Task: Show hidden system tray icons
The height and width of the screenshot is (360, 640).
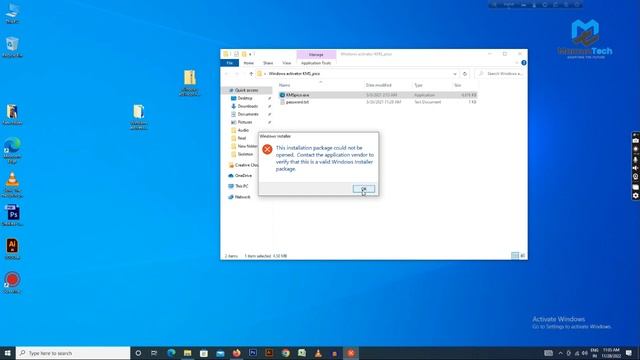Action: pyautogui.click(x=560, y=353)
